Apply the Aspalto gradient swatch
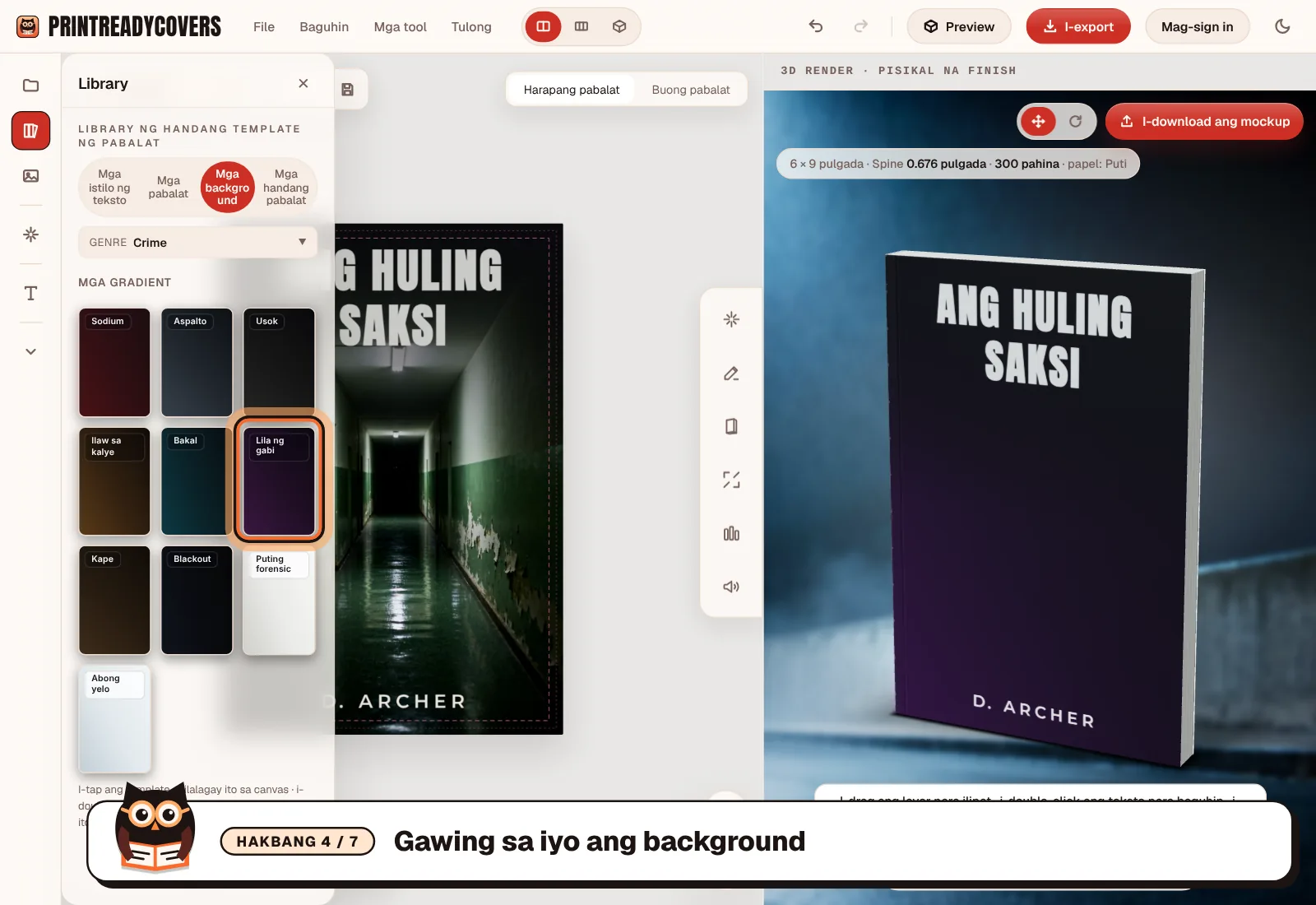The width and height of the screenshot is (1316, 905). [x=197, y=363]
